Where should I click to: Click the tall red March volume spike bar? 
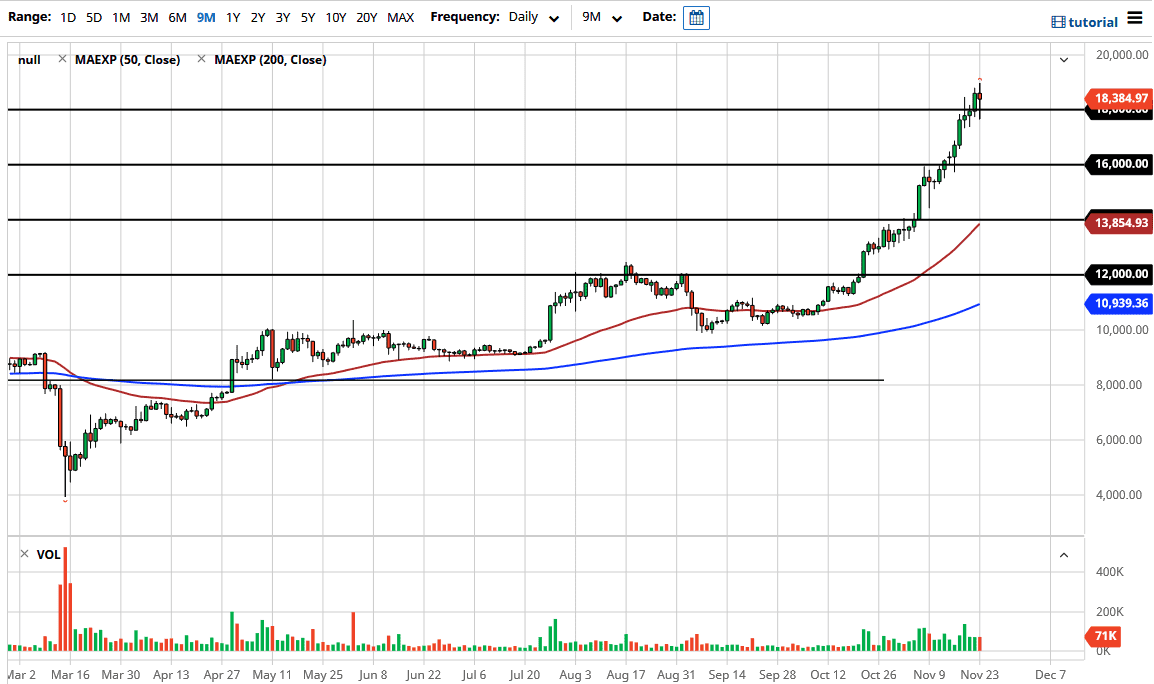(66, 599)
